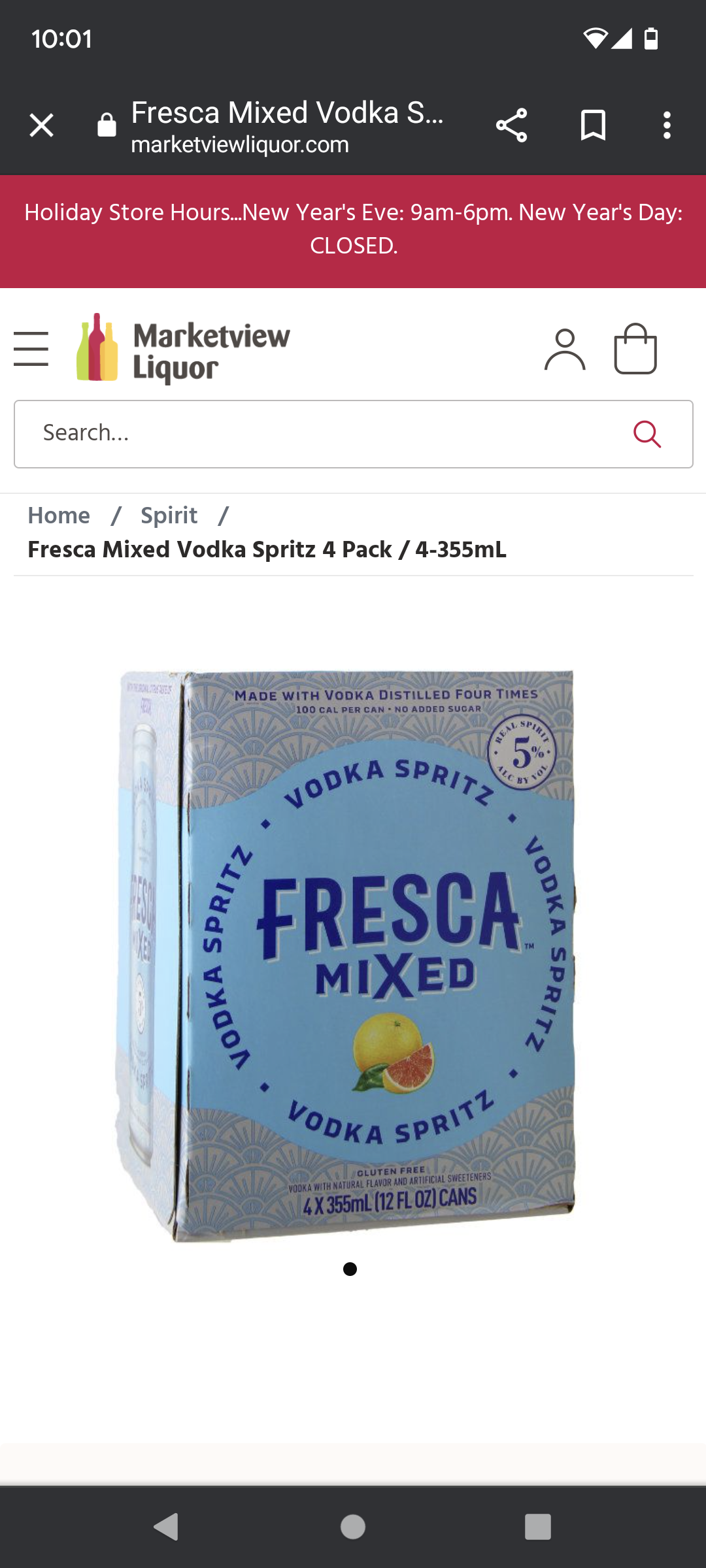
Task: Click the magnifier search icon
Action: 647,434
